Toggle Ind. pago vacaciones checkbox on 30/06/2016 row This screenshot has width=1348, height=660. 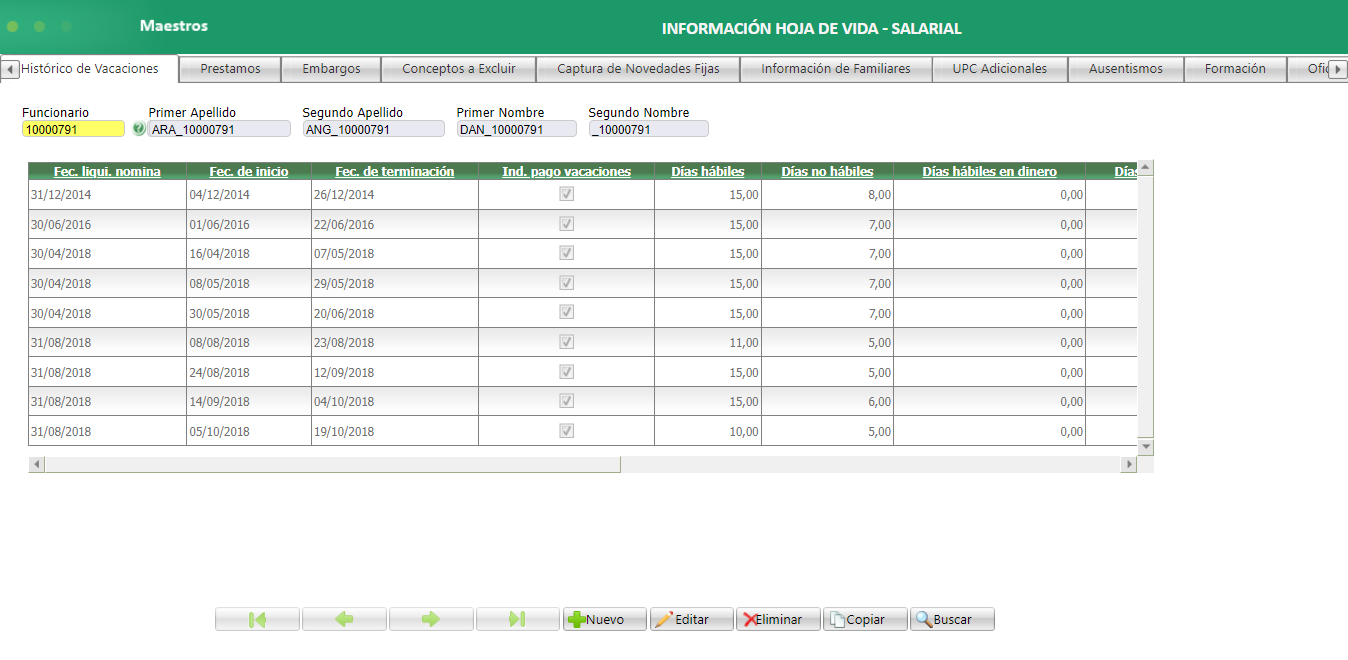pyautogui.click(x=566, y=223)
